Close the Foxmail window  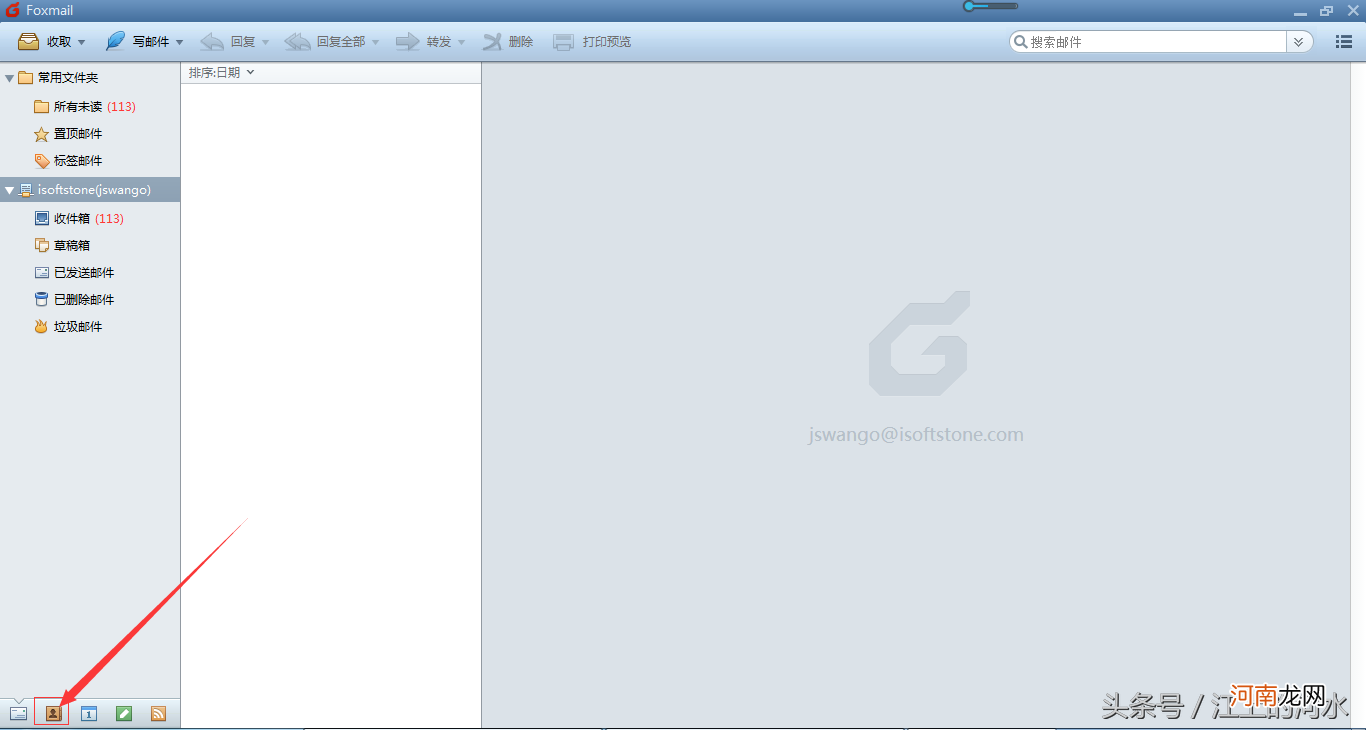1351,11
